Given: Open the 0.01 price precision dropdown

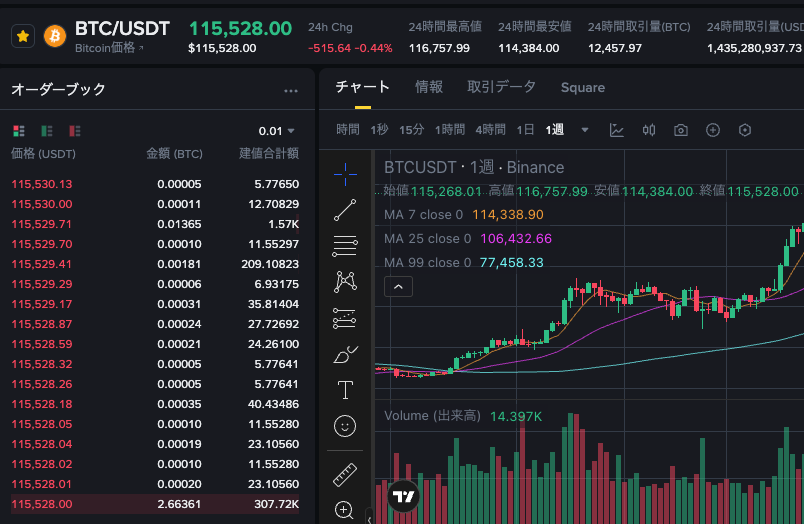Looking at the screenshot, I should [277, 131].
